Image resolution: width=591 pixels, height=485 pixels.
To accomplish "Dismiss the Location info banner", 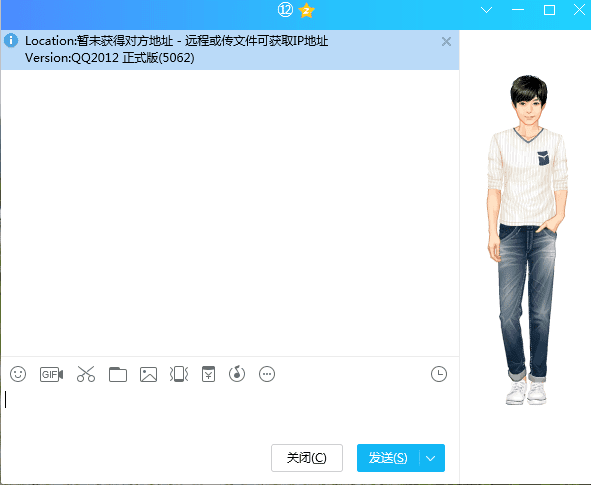I will click(446, 41).
